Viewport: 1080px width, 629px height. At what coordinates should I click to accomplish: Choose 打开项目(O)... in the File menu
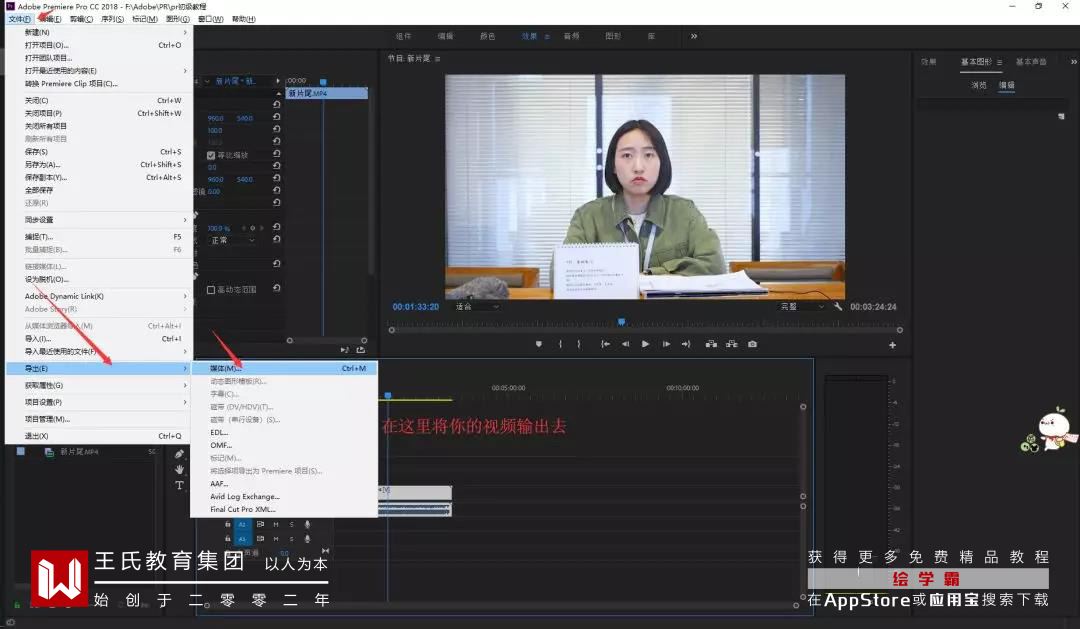click(x=99, y=45)
